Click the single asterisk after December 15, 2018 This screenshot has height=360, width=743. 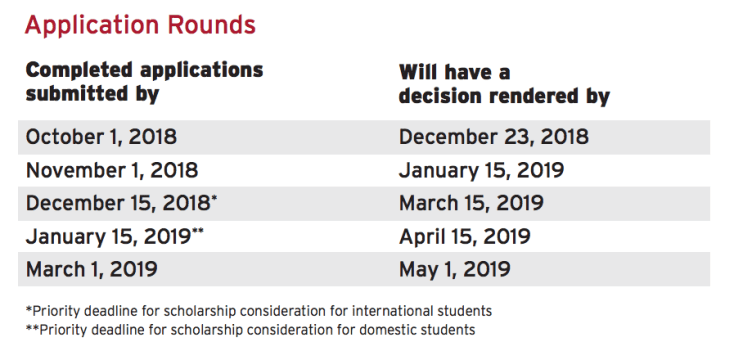(x=214, y=198)
